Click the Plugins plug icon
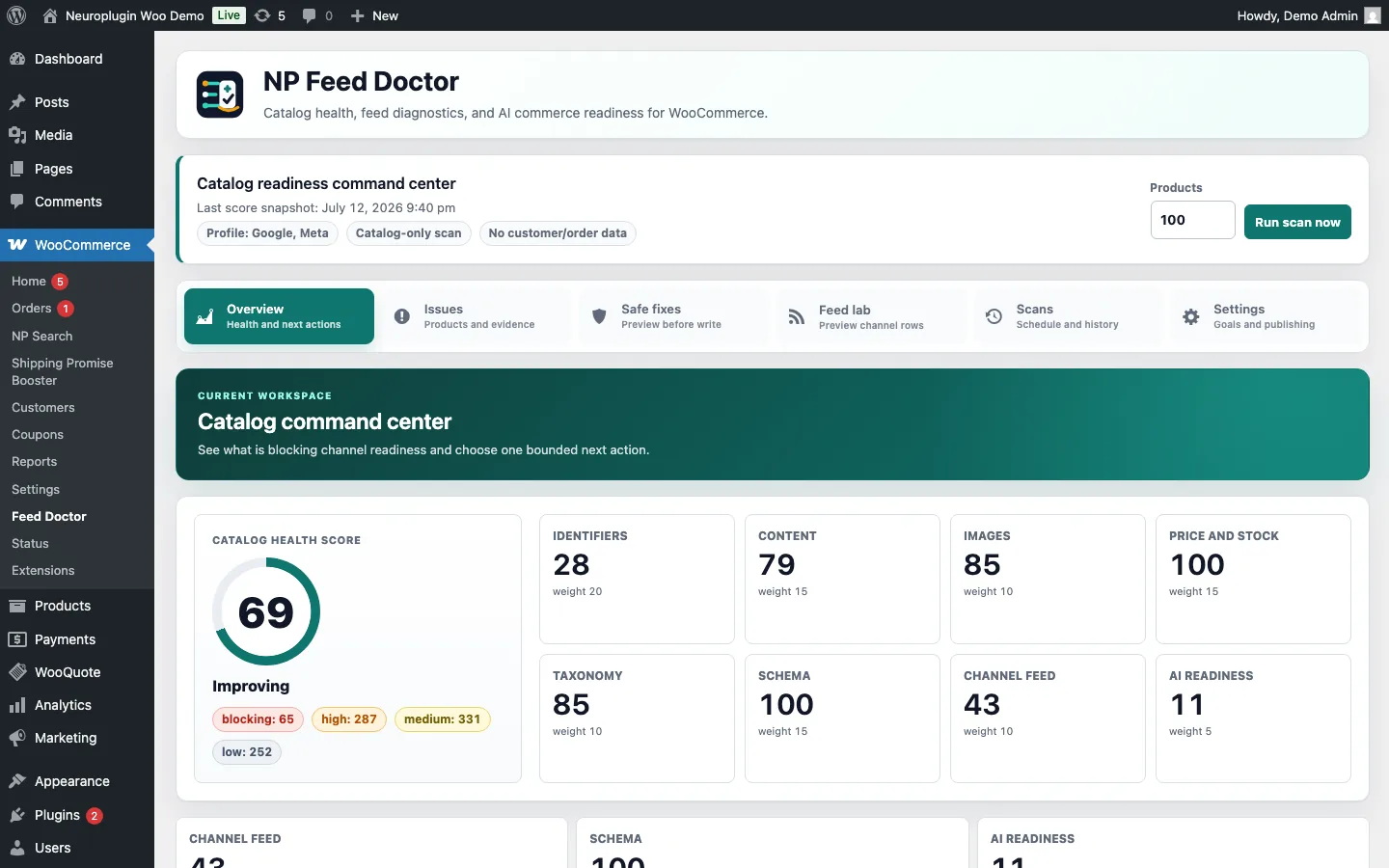Viewport: 1389px width, 868px height. coord(17,815)
